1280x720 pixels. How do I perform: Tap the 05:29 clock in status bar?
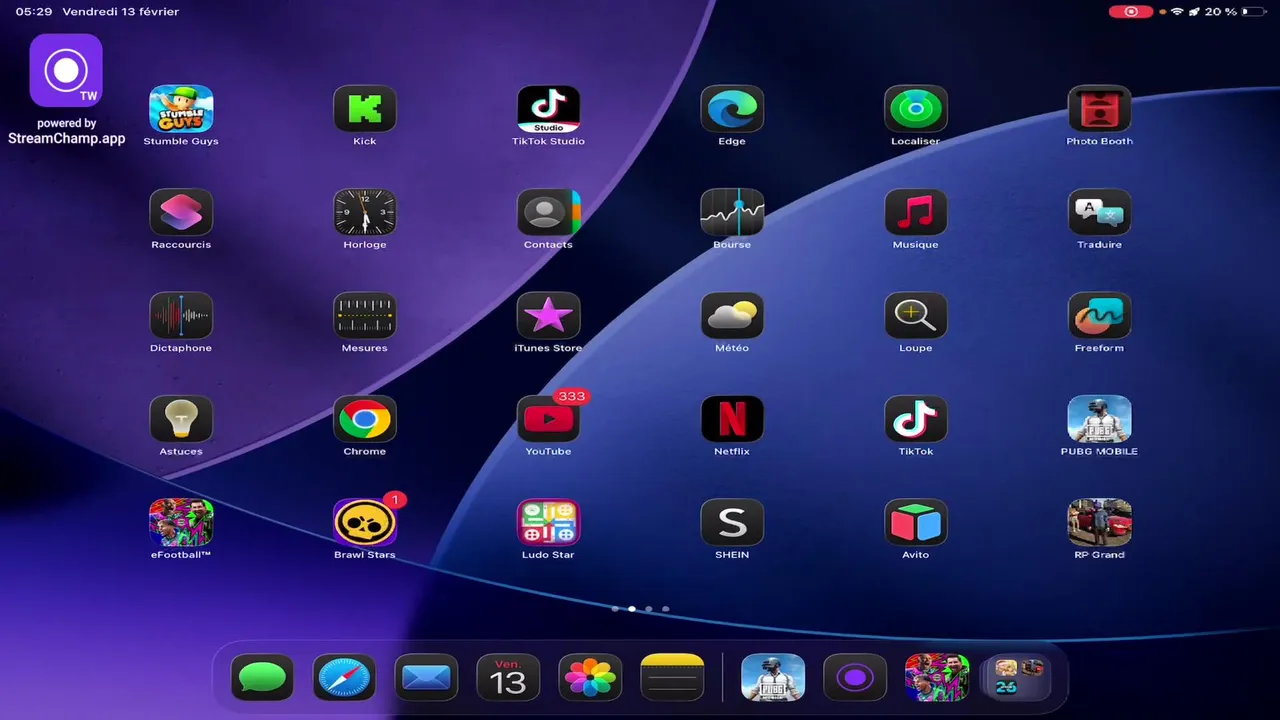(x=33, y=12)
